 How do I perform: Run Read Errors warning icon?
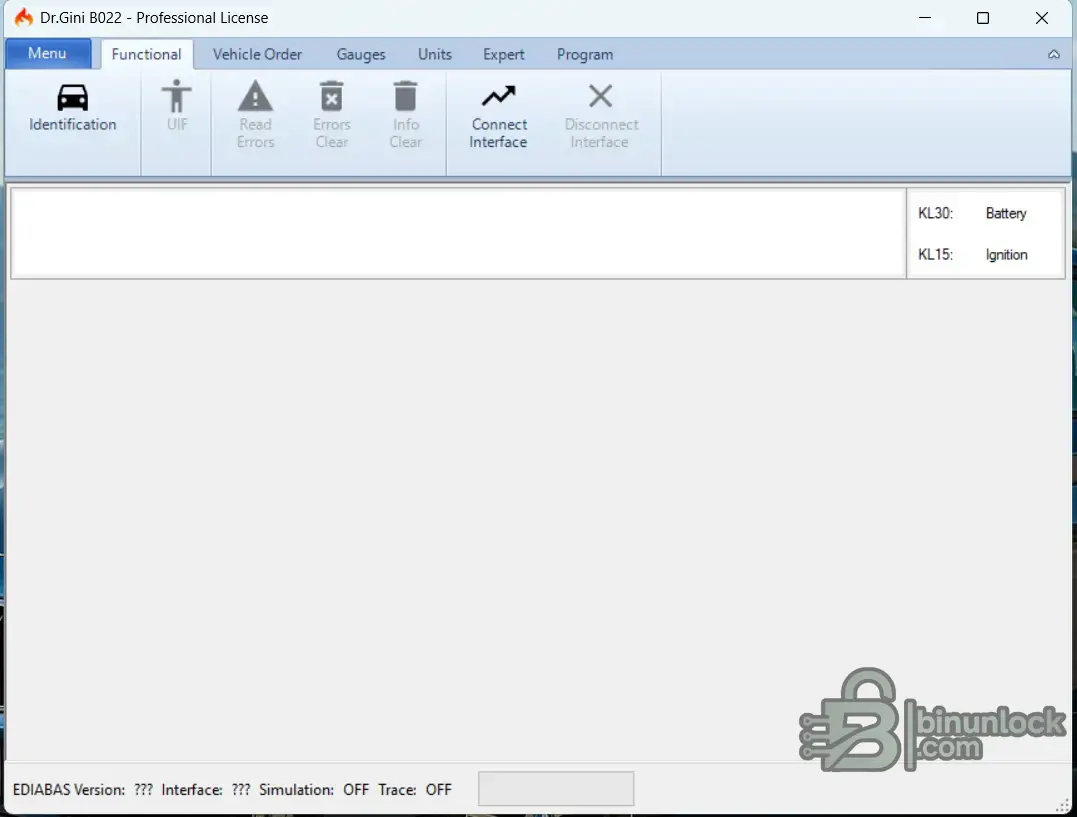(256, 96)
